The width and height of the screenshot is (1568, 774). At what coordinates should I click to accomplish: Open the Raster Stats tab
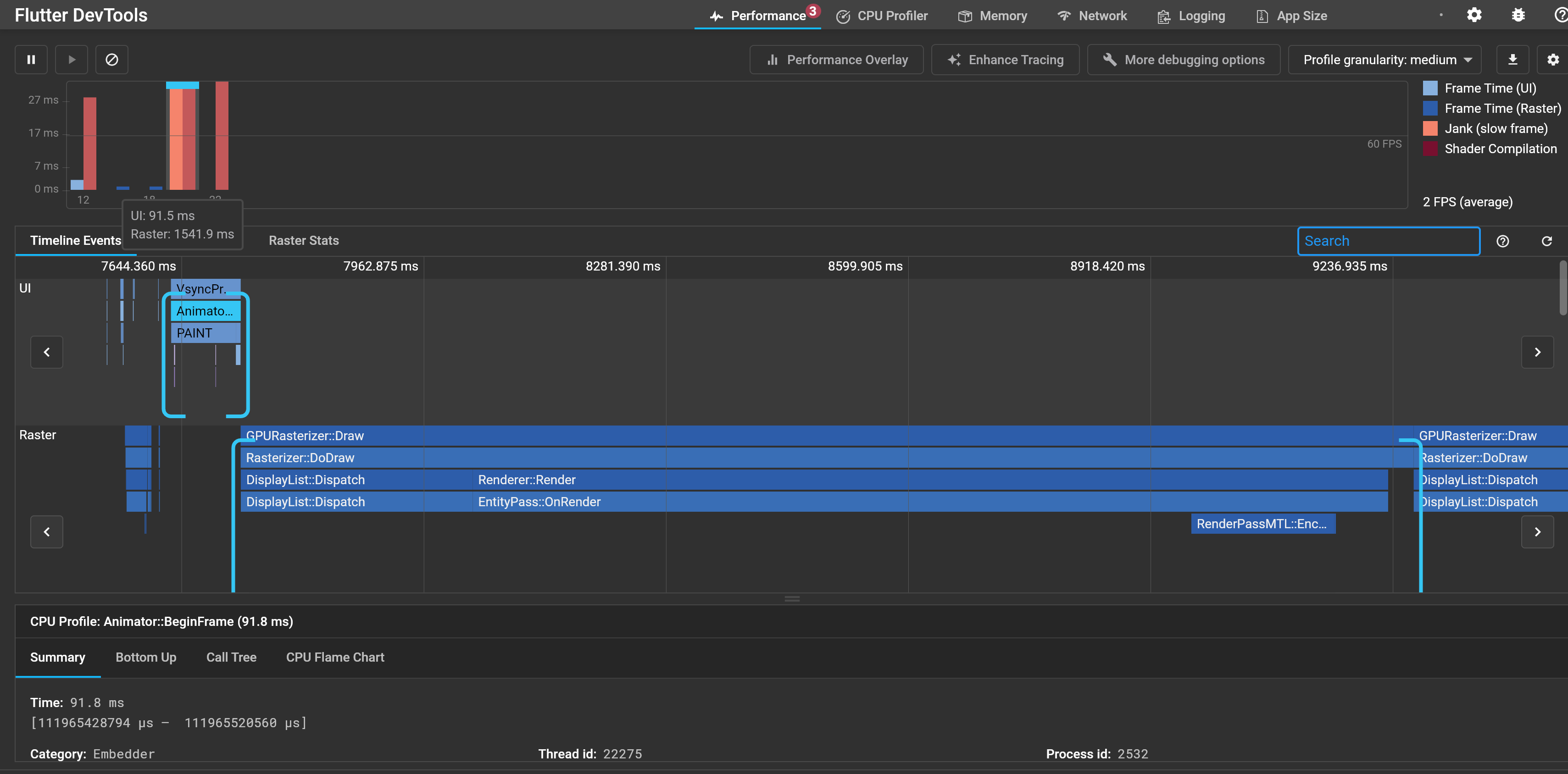[303, 240]
